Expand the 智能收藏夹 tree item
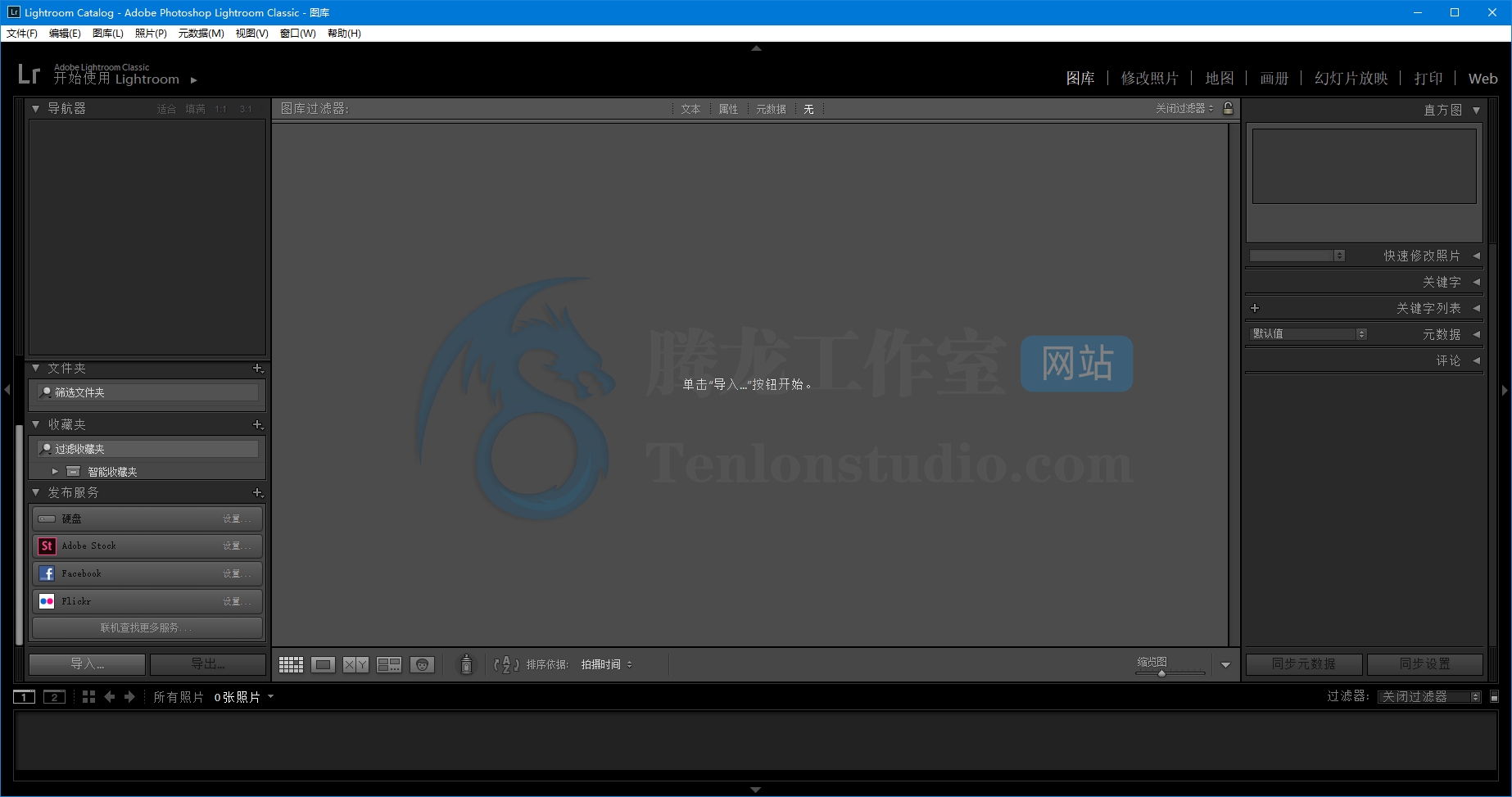 point(55,471)
